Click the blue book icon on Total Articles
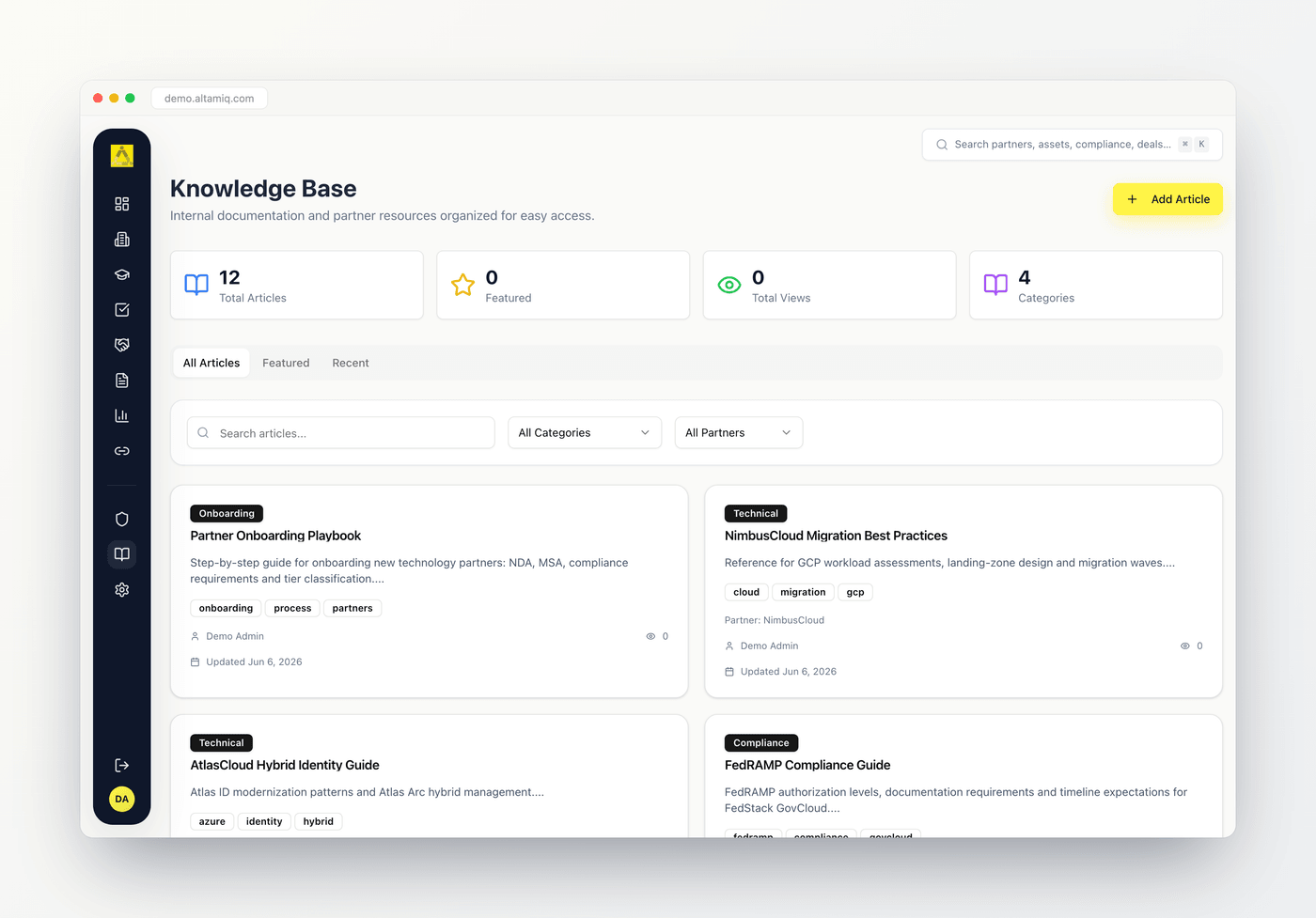This screenshot has width=1316, height=918. click(196, 285)
